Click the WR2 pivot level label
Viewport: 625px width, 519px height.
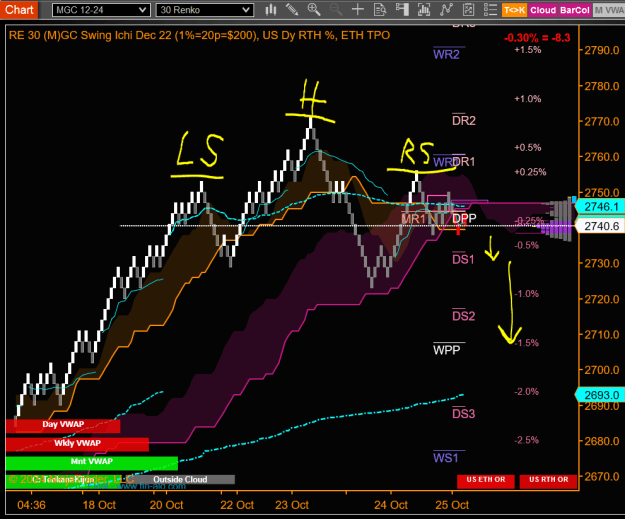coord(446,54)
